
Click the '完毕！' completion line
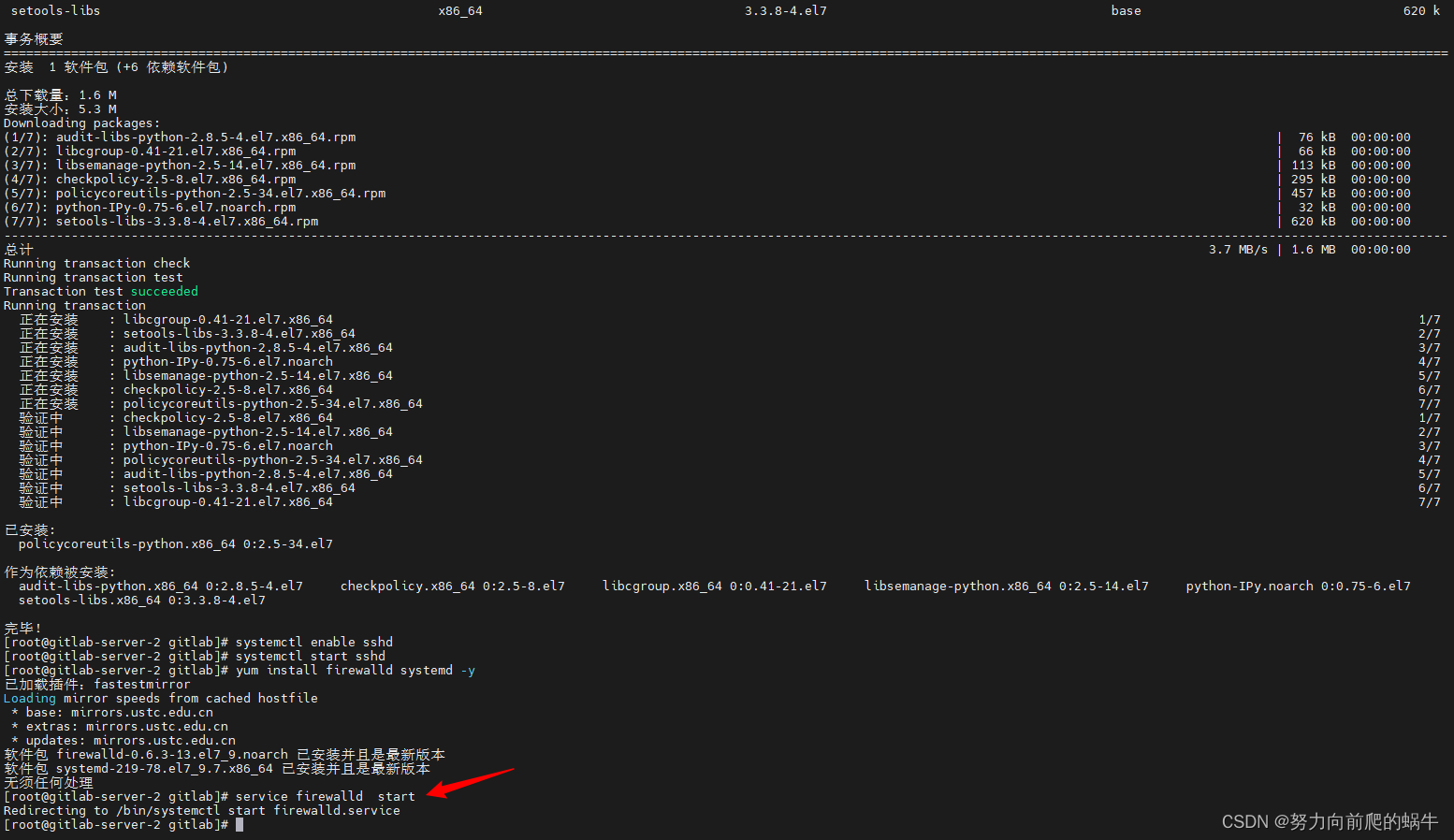(23, 629)
